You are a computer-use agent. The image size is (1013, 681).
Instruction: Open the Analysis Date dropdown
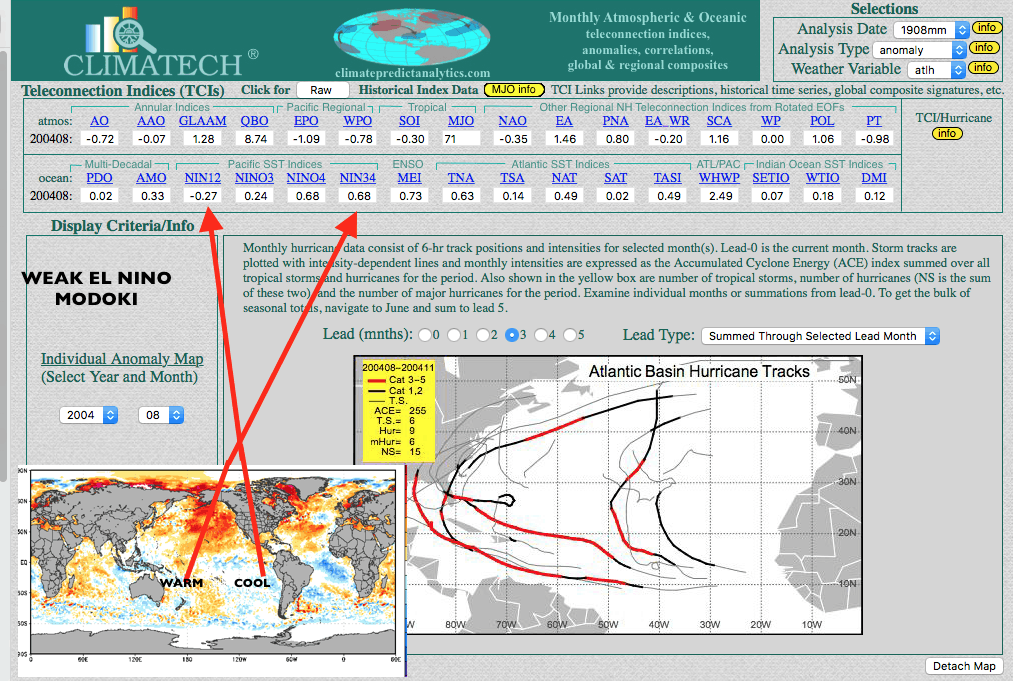[x=930, y=29]
